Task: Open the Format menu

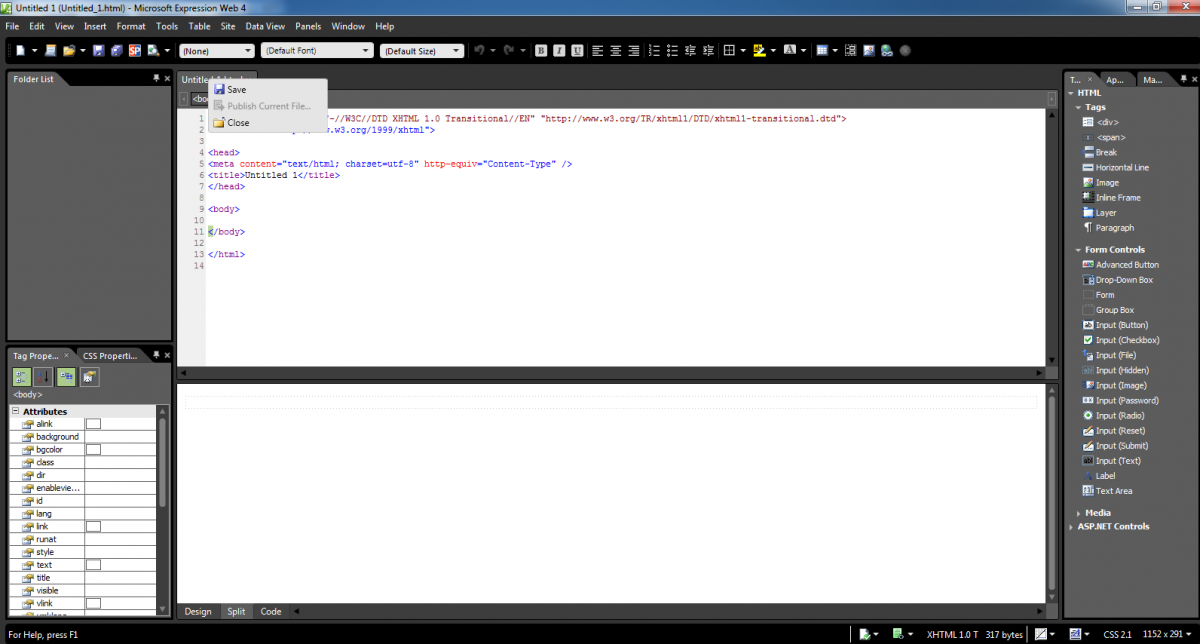Action: [131, 26]
